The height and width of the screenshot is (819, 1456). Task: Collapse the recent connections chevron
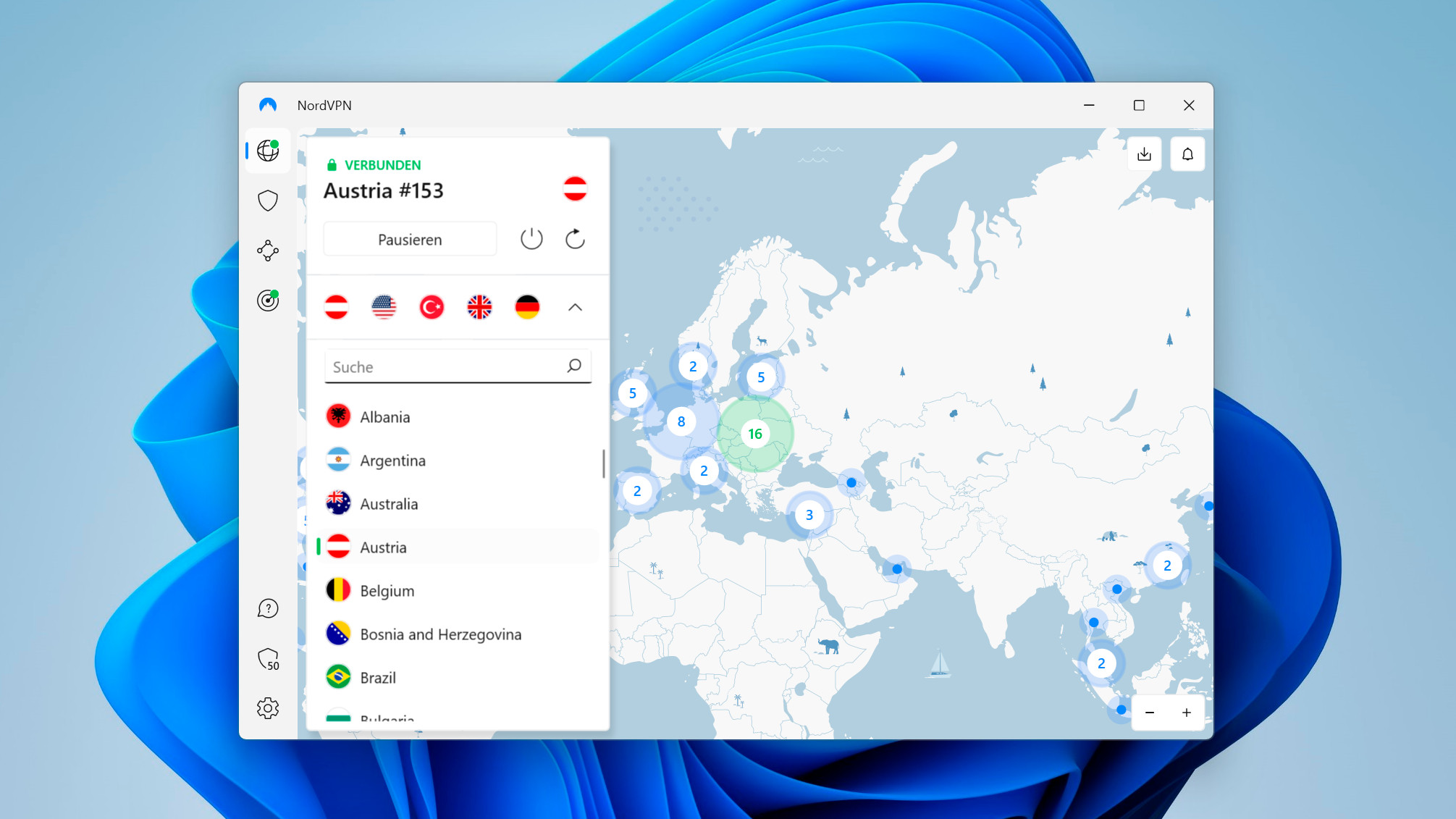(575, 307)
